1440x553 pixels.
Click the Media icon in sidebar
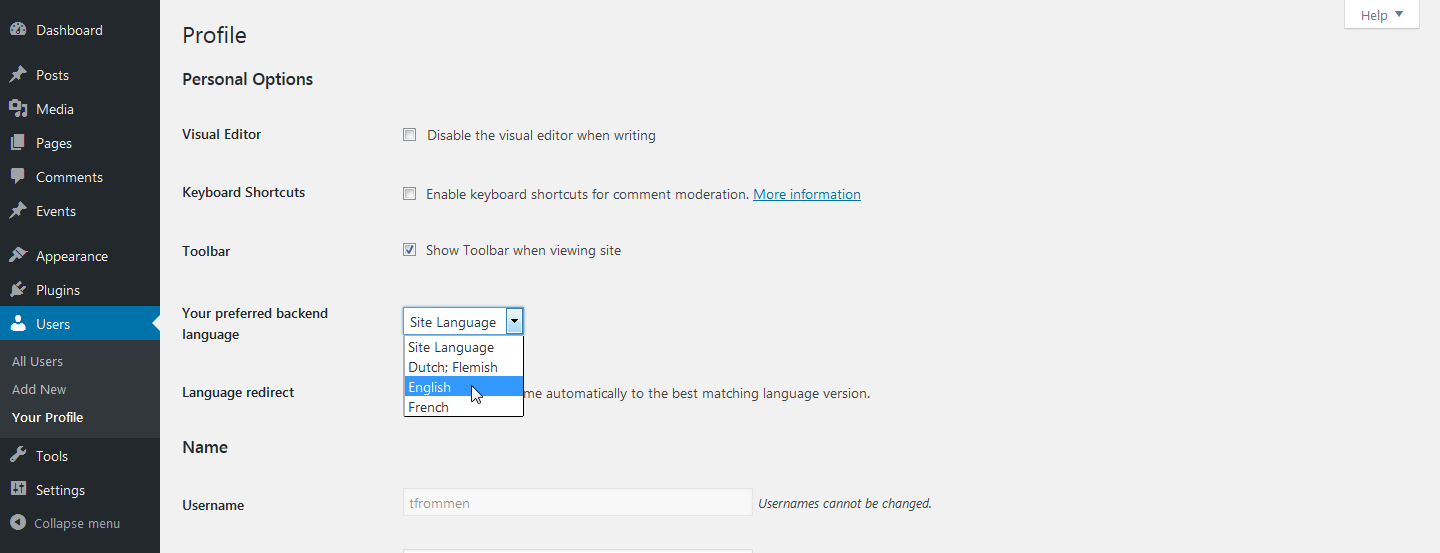pyautogui.click(x=18, y=109)
